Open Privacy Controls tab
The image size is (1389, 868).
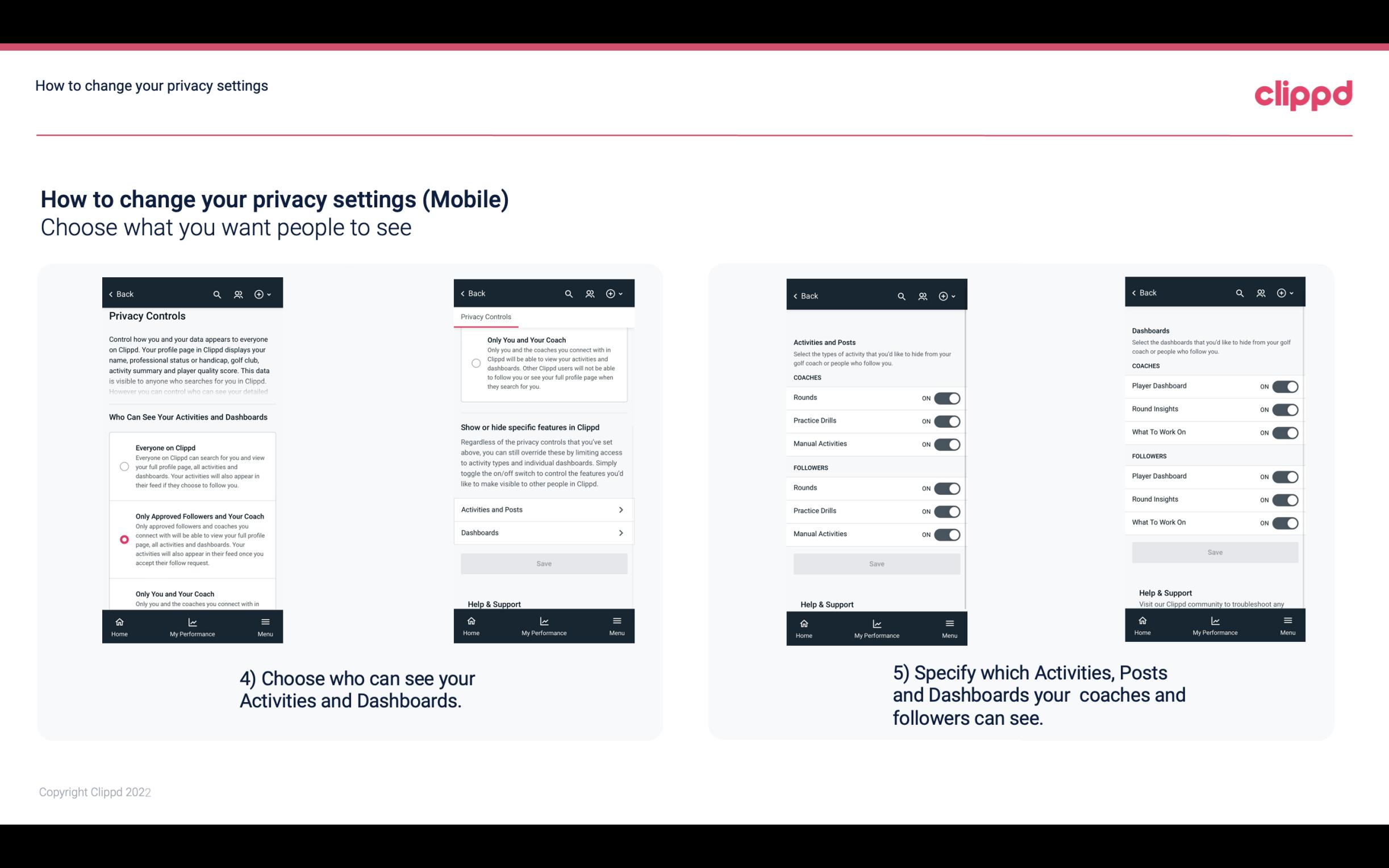tap(486, 317)
